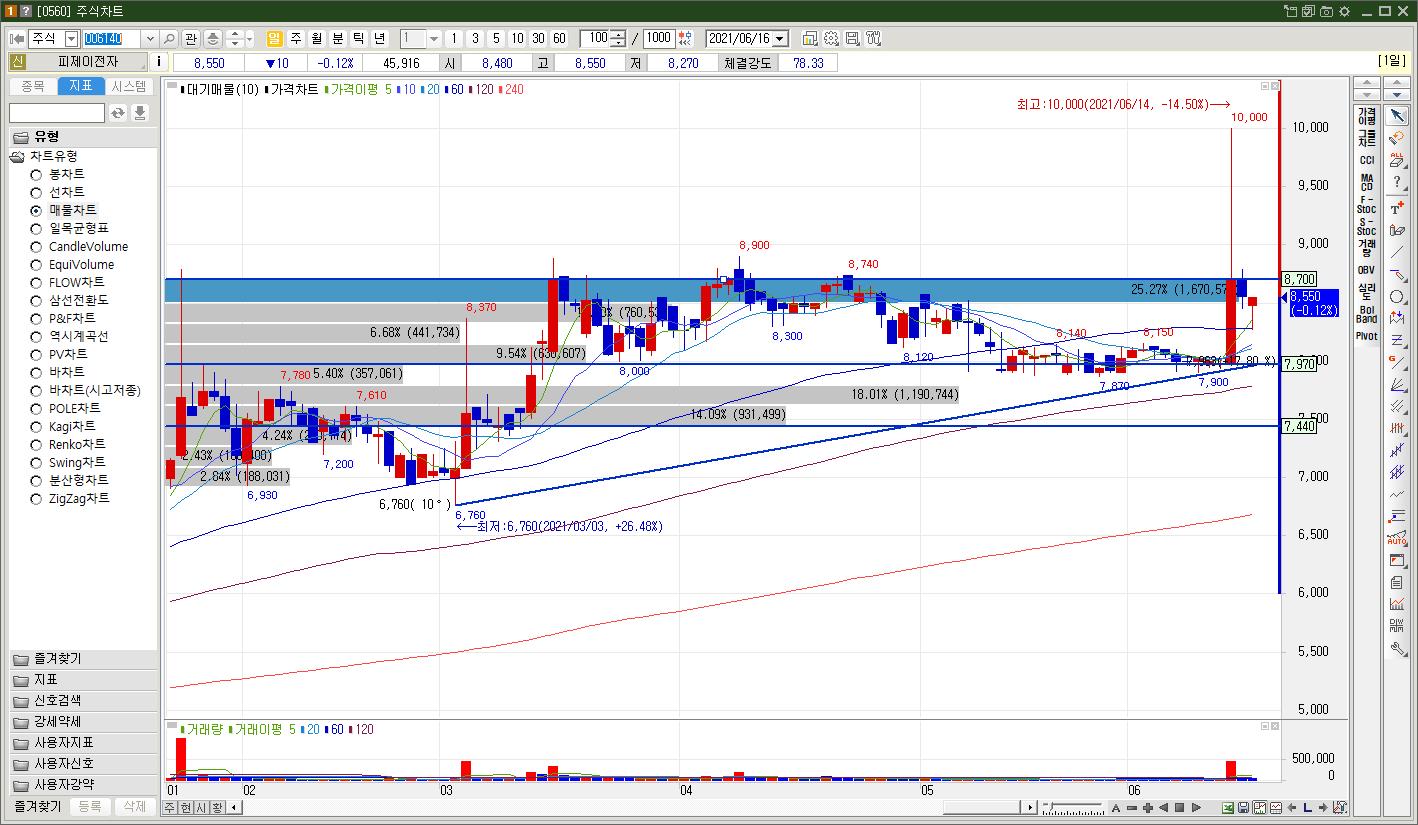Click the AUTO trendline tool icon
This screenshot has height=825, width=1418.
pyautogui.click(x=1397, y=539)
